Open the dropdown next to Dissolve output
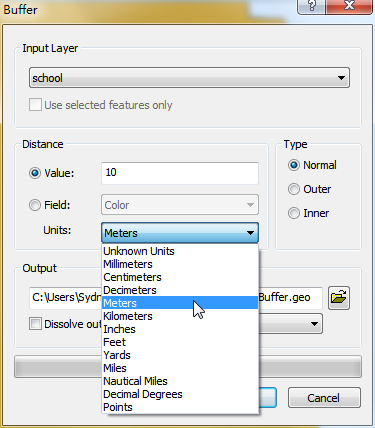 [290, 324]
